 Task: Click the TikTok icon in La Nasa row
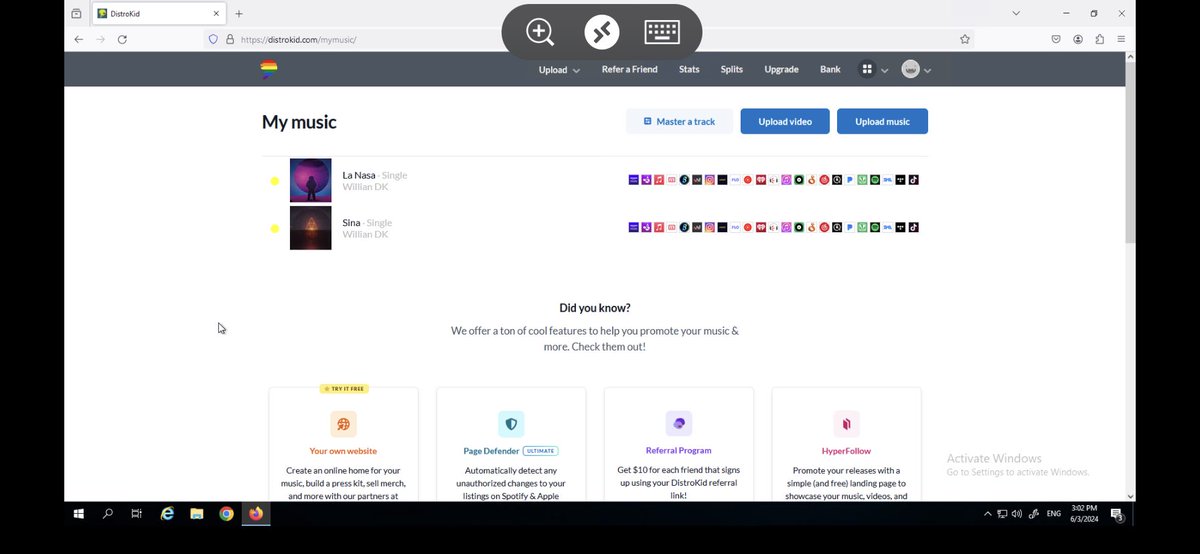tap(914, 180)
